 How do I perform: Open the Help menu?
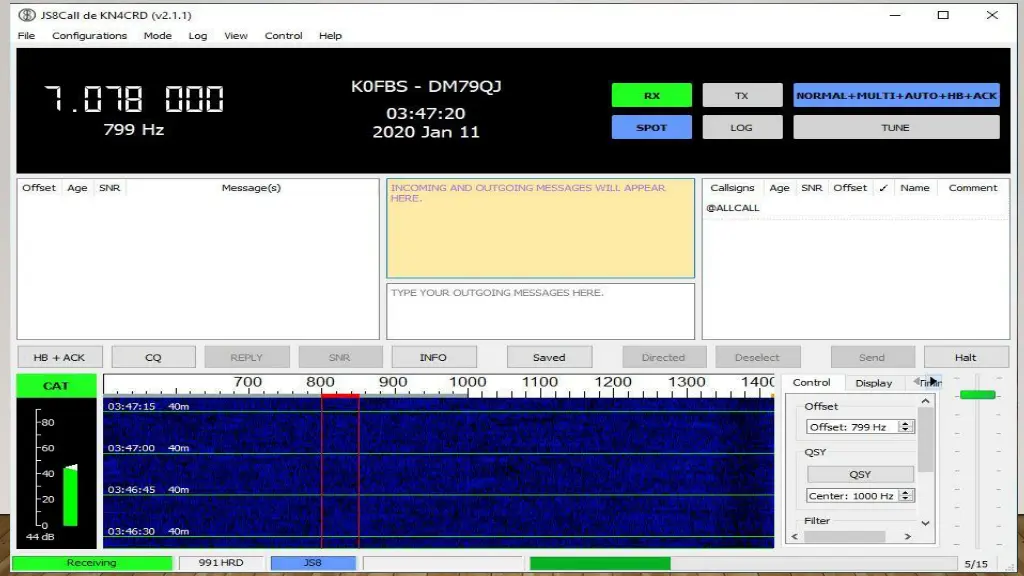click(x=330, y=36)
